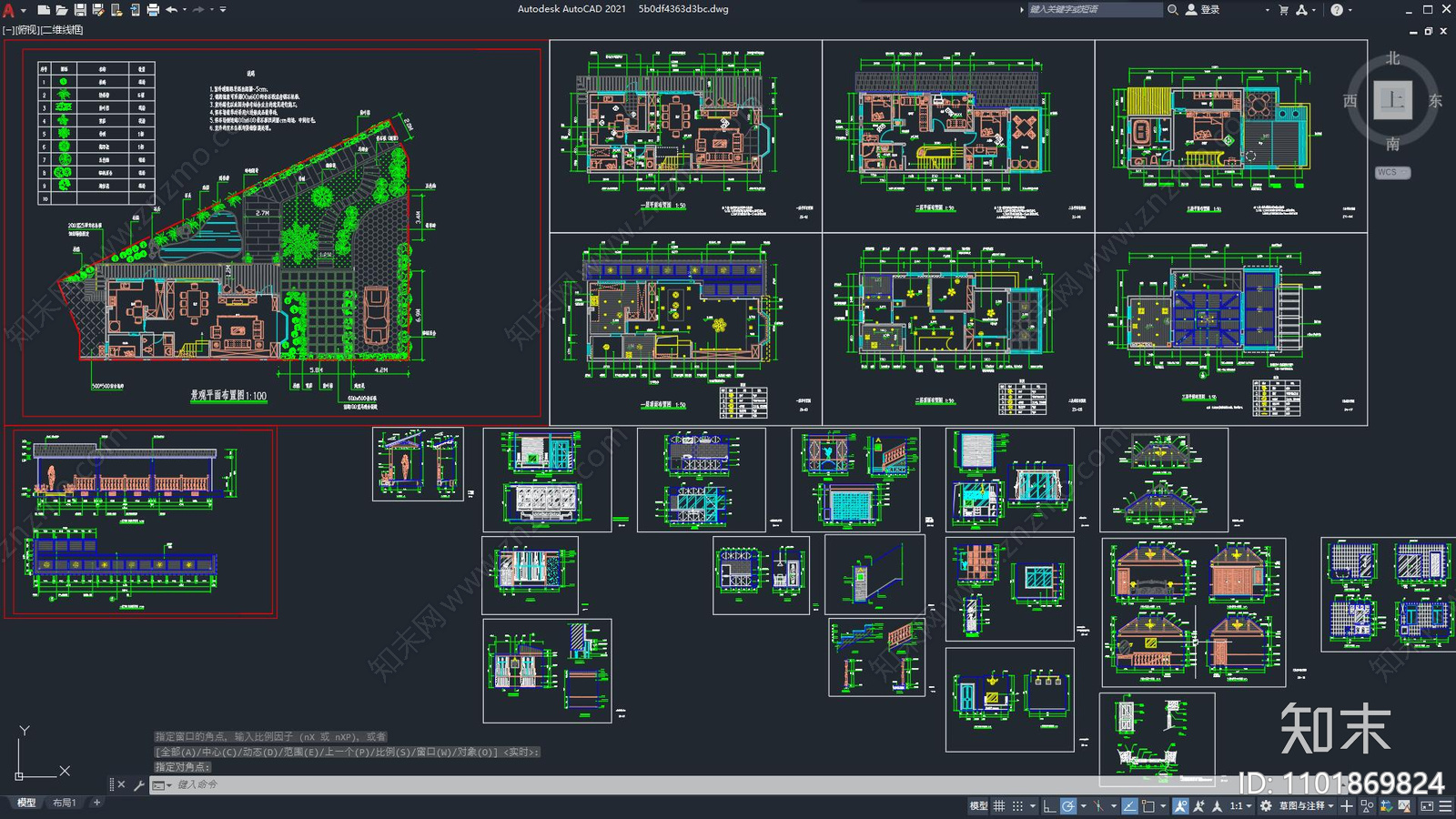Click the ViewCube top face 上
Viewport: 1456px width, 819px height.
(x=1392, y=100)
